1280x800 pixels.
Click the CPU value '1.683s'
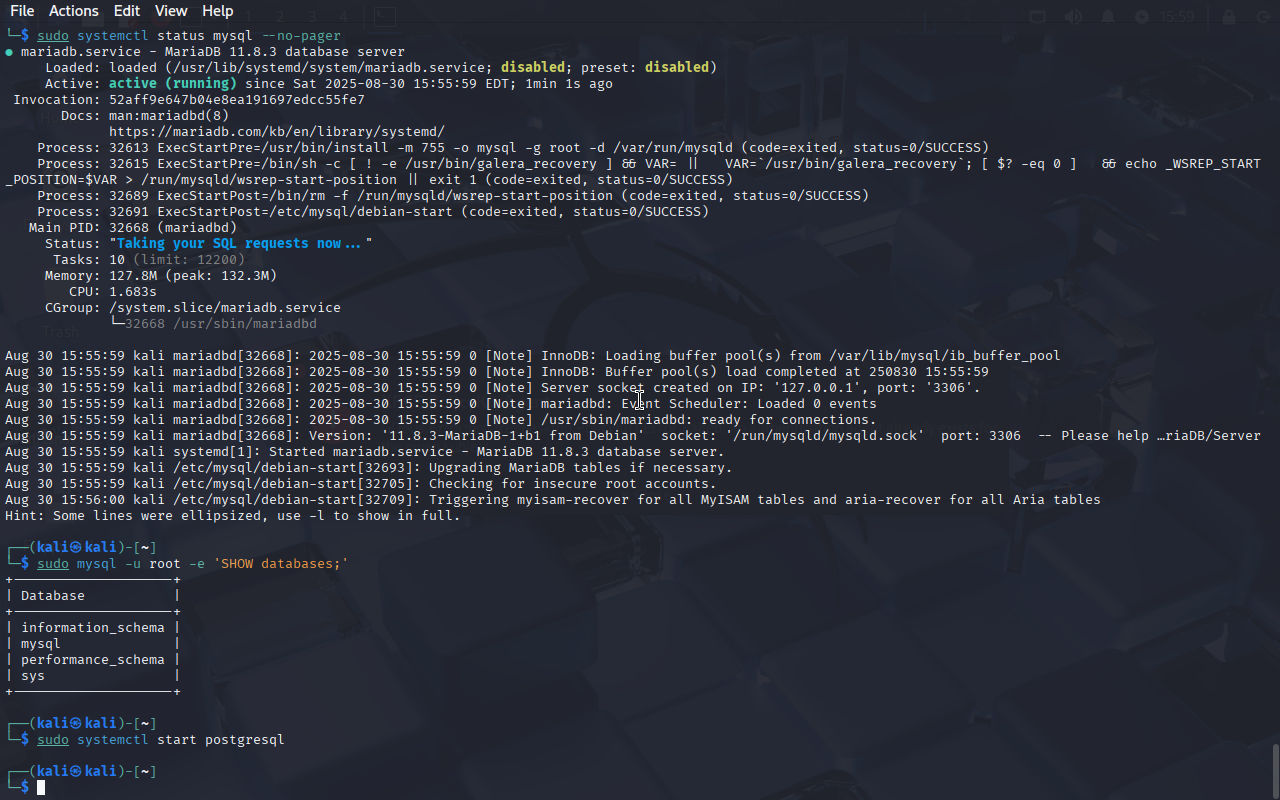[x=133, y=292]
